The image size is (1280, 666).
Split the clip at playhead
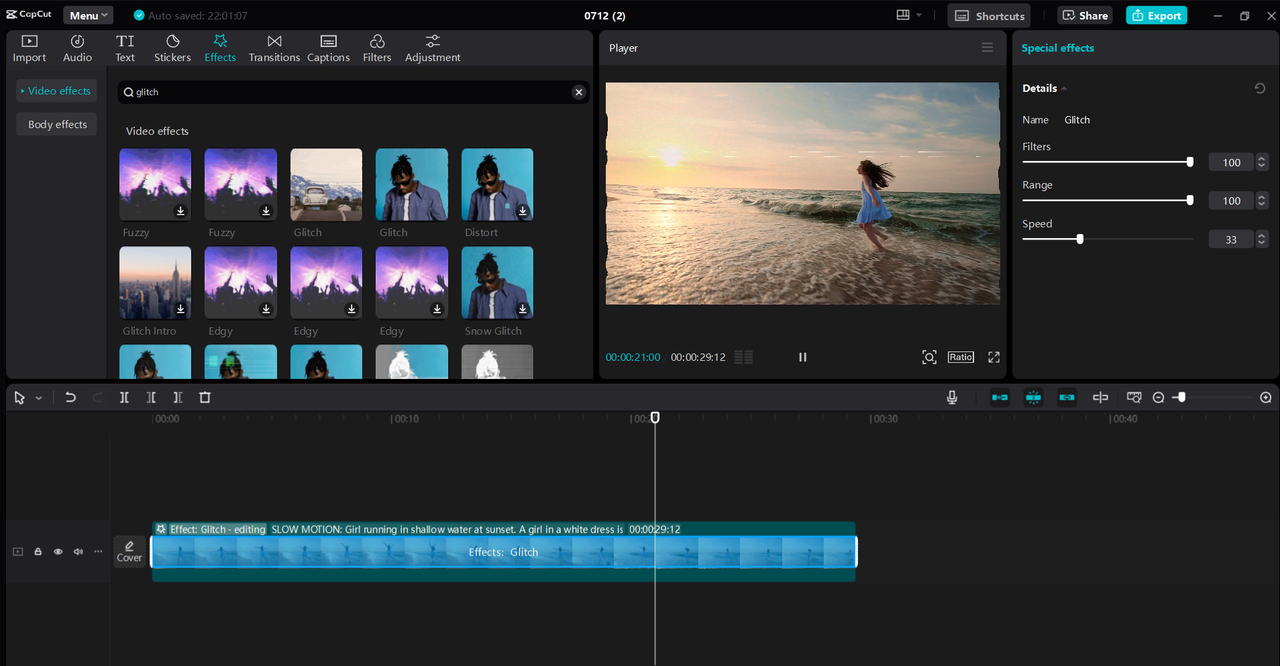coord(124,397)
